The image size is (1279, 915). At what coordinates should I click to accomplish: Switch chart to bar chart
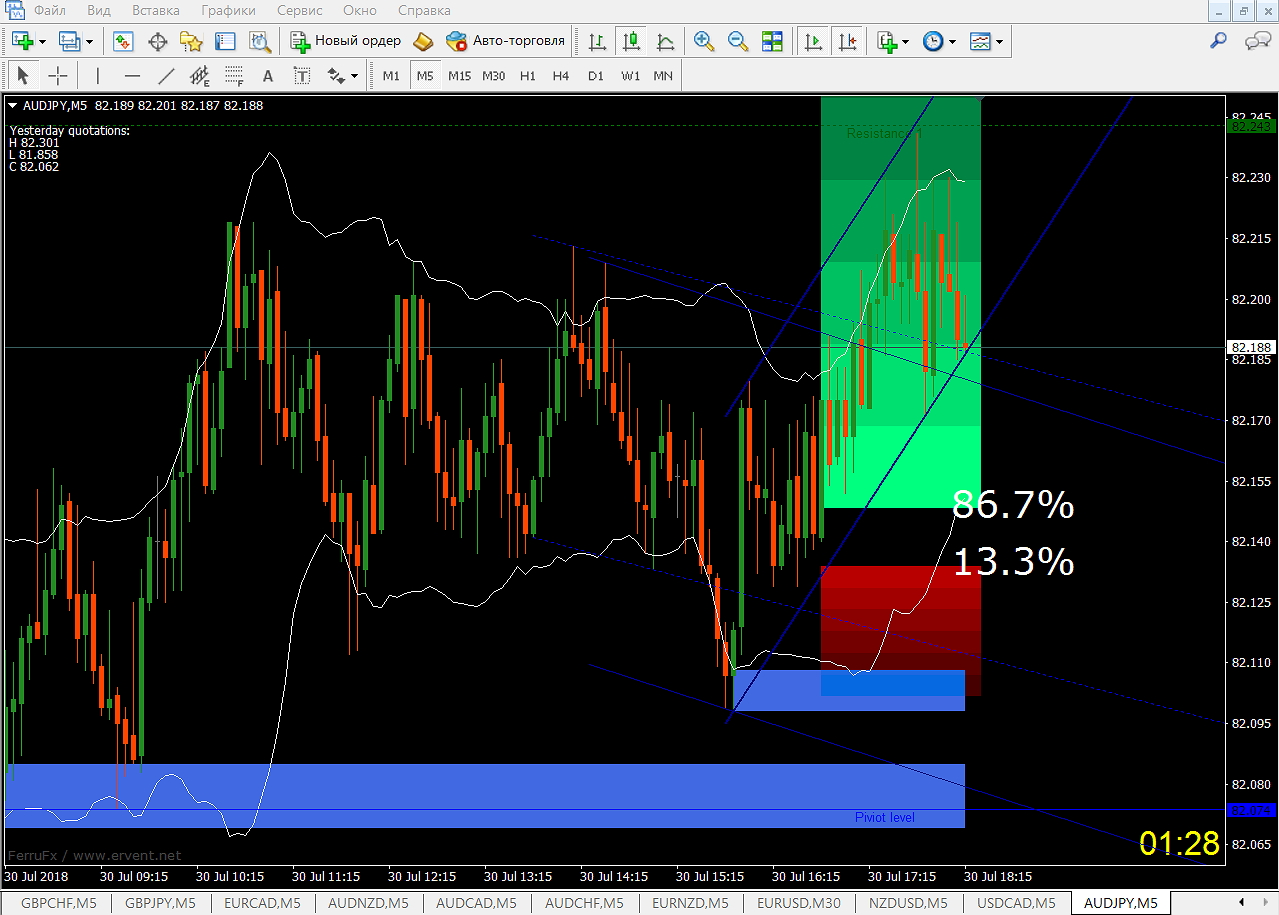point(597,41)
